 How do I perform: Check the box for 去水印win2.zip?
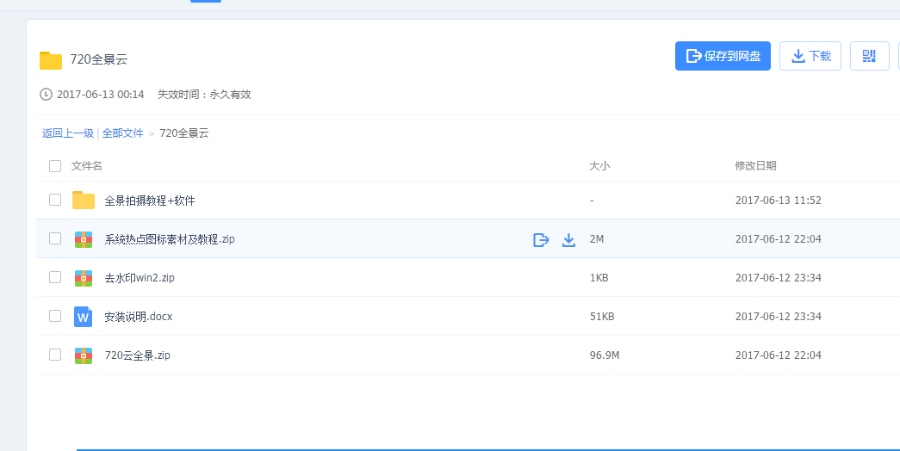point(55,277)
